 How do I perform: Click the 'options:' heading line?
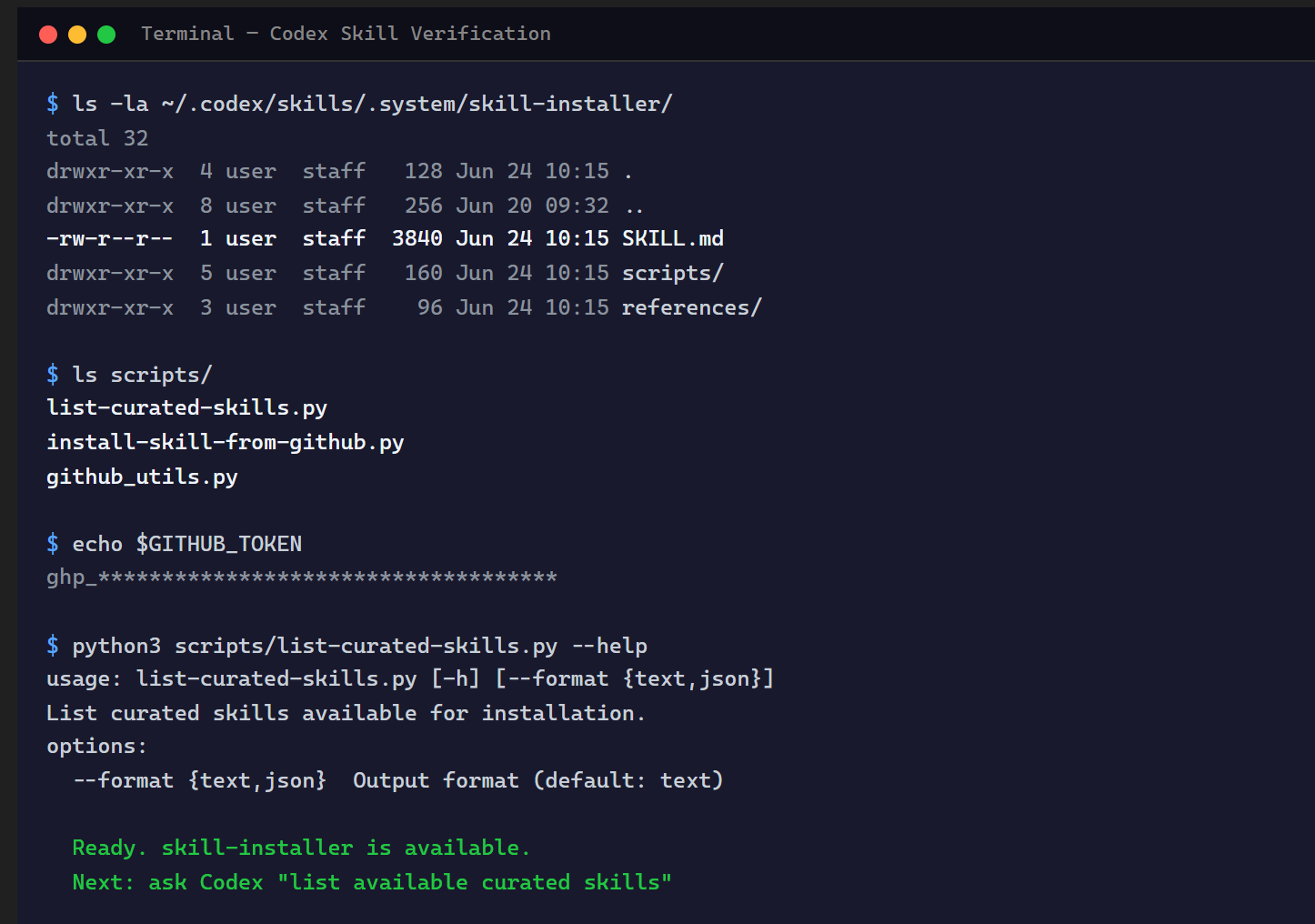click(x=96, y=746)
